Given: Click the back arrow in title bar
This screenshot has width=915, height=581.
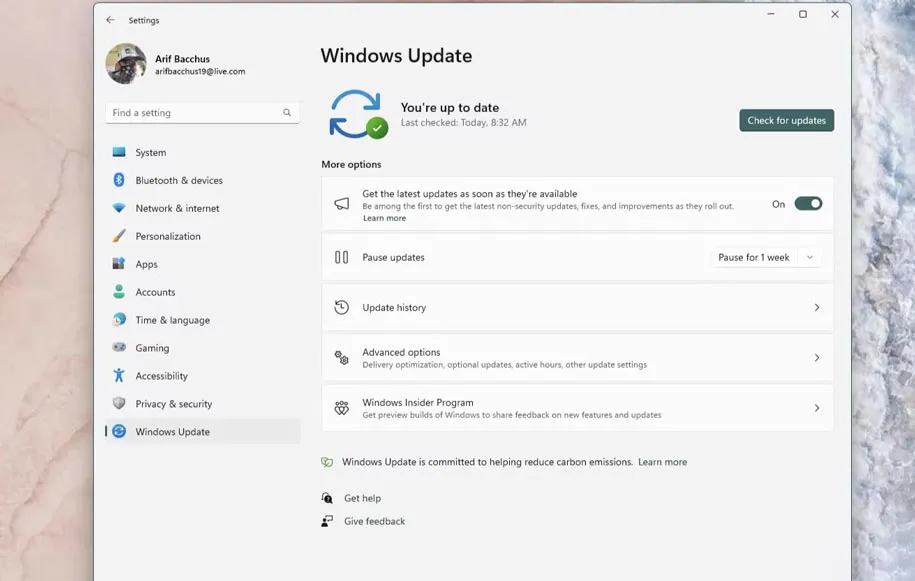Looking at the screenshot, I should coord(110,20).
